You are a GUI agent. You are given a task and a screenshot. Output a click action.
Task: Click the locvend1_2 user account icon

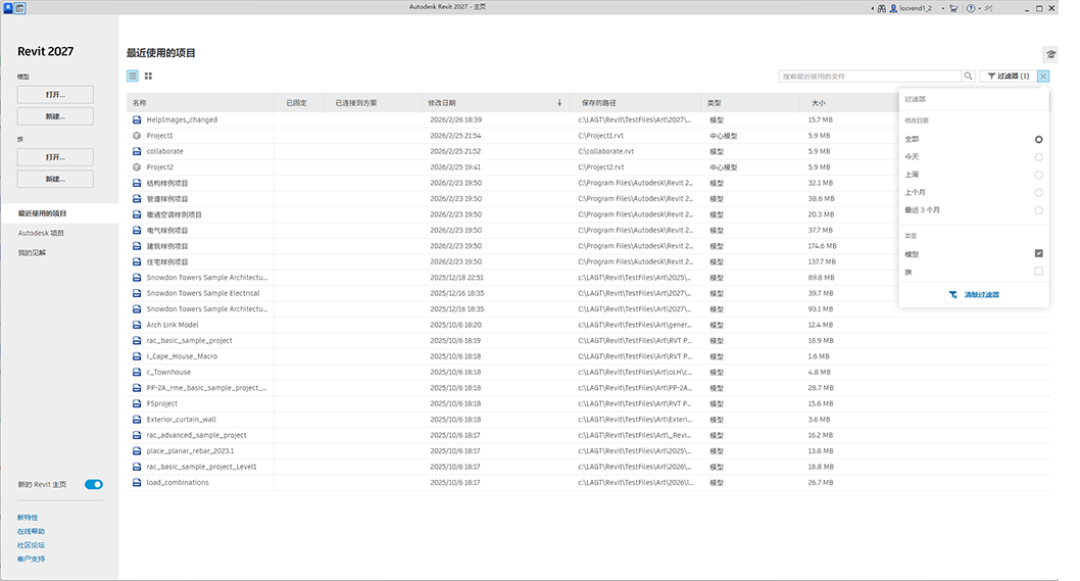893,8
